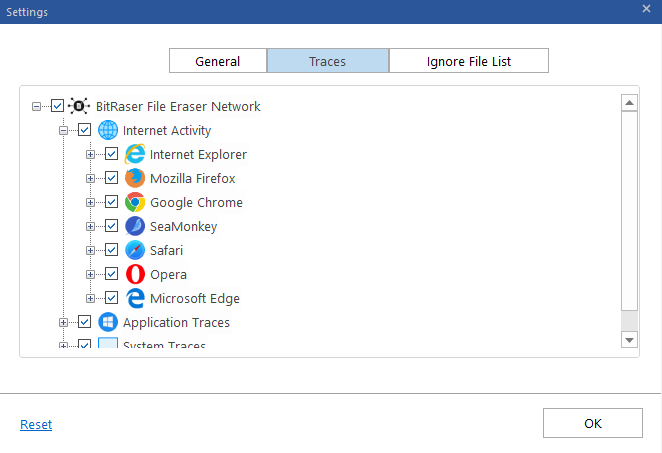Image resolution: width=662 pixels, height=453 pixels.
Task: Select the Safari label
Action: [166, 251]
